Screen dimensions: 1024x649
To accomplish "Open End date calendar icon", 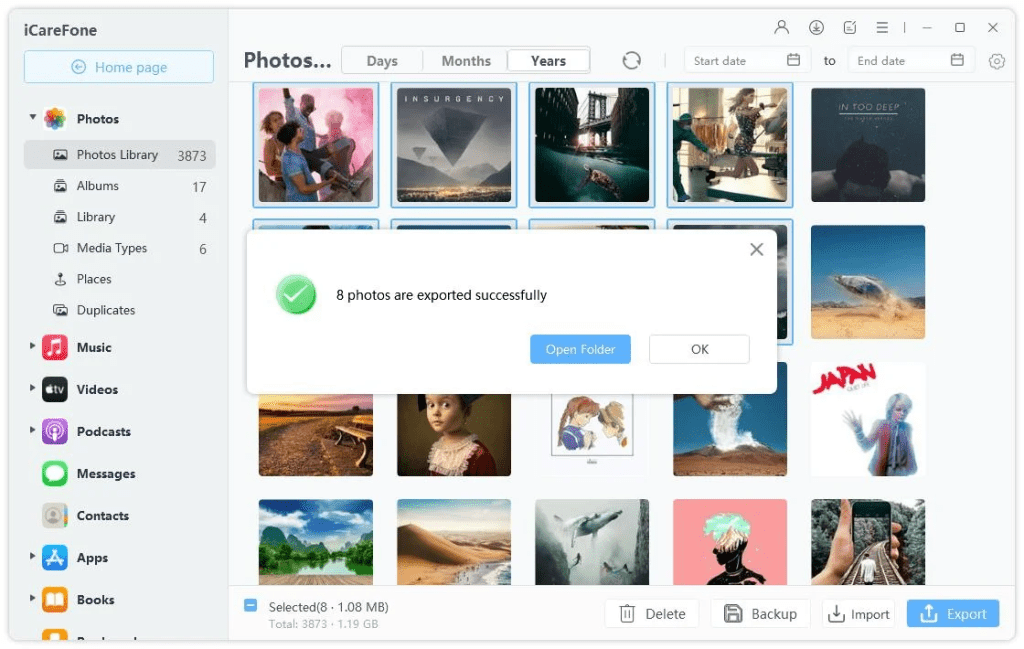I will point(957,60).
